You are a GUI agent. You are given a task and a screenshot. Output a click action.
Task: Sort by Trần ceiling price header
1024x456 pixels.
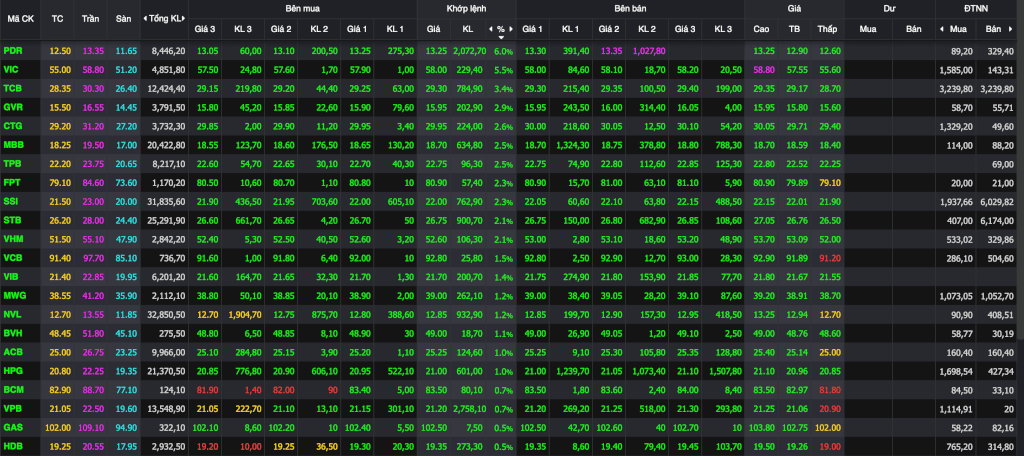(90, 18)
